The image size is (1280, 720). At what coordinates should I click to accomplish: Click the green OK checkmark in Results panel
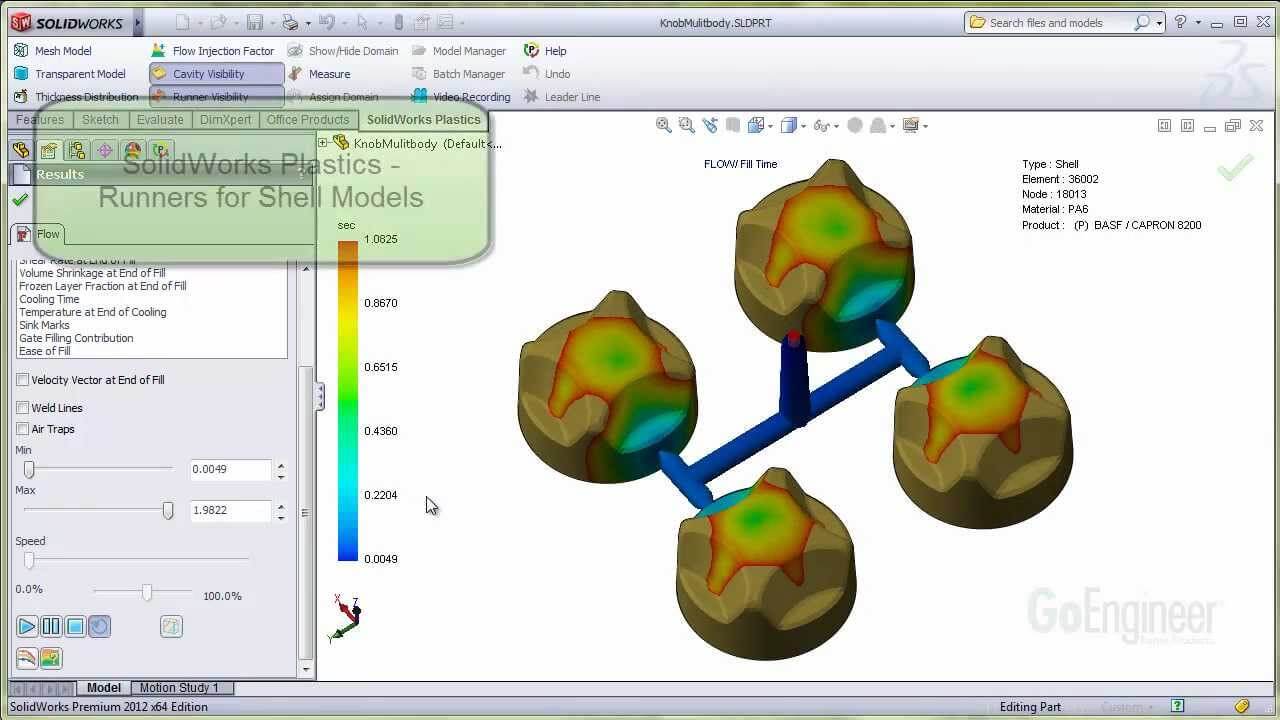pos(19,200)
